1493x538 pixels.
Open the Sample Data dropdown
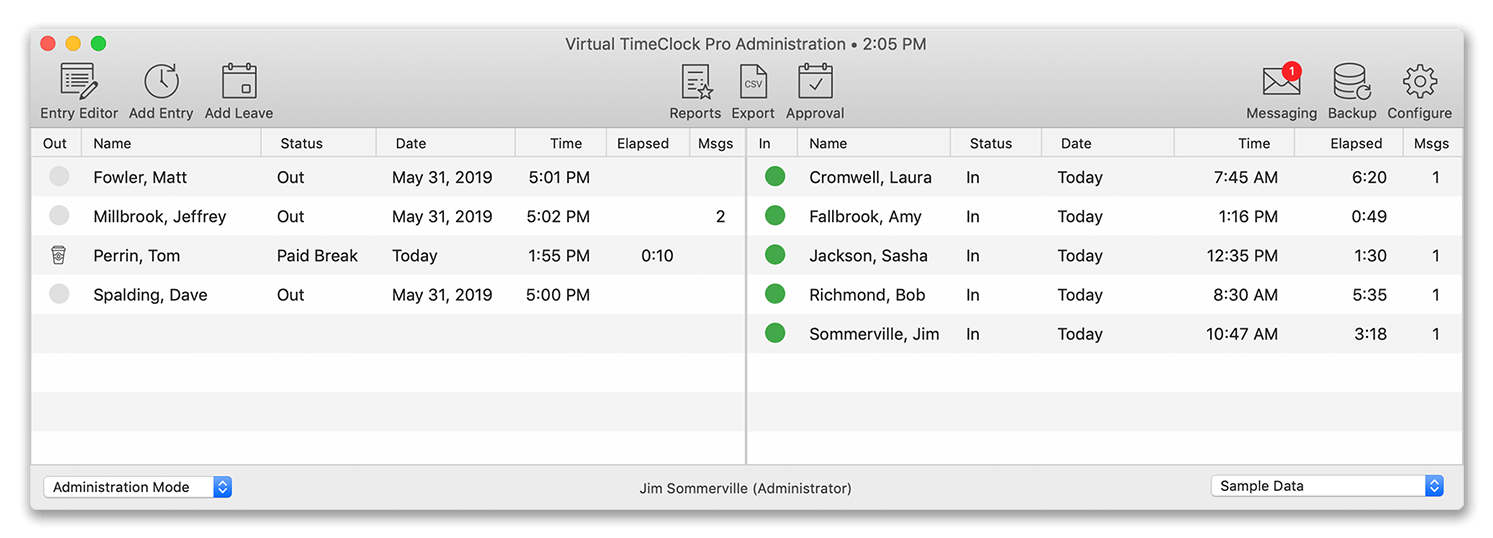coord(1327,486)
